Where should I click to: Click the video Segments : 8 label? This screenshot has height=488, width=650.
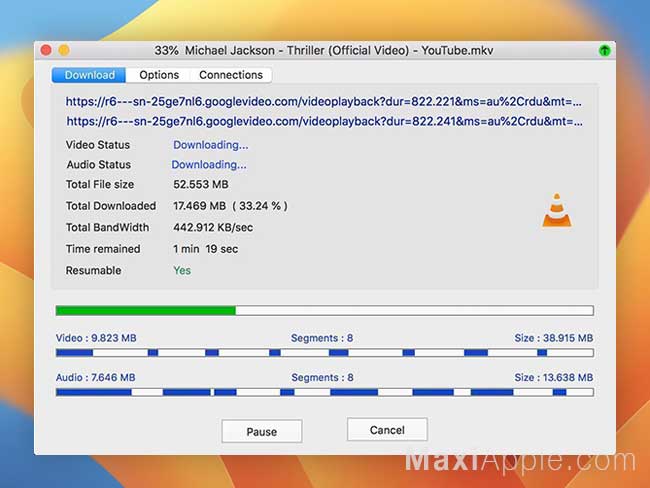[322, 338]
